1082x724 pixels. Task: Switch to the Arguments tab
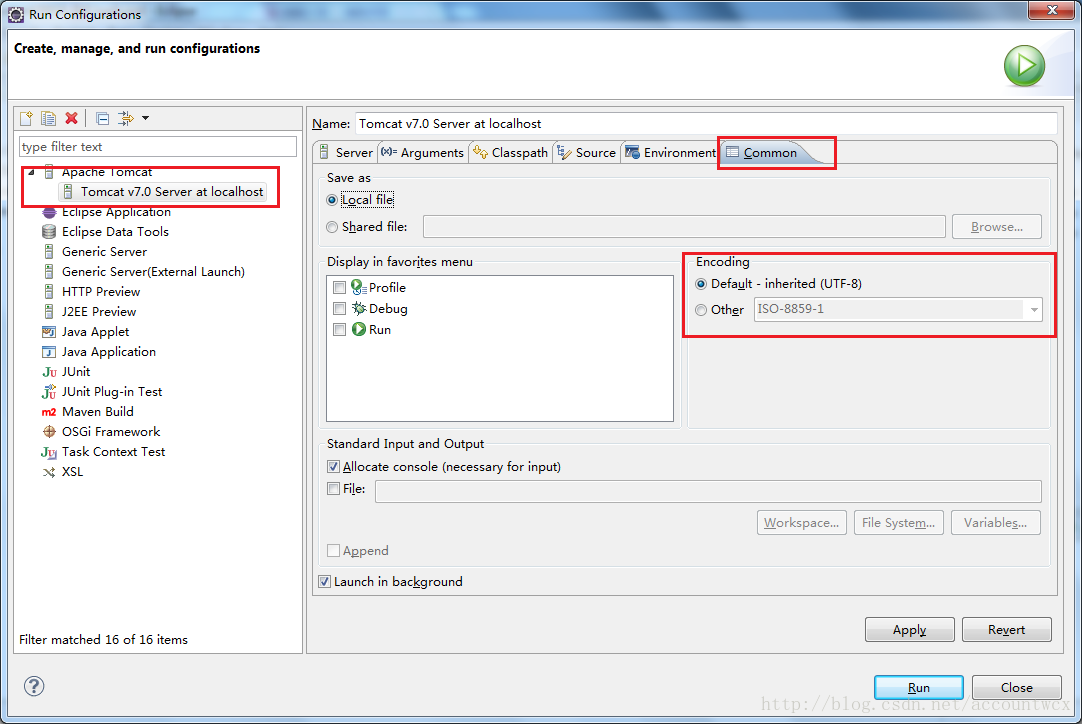click(x=423, y=153)
